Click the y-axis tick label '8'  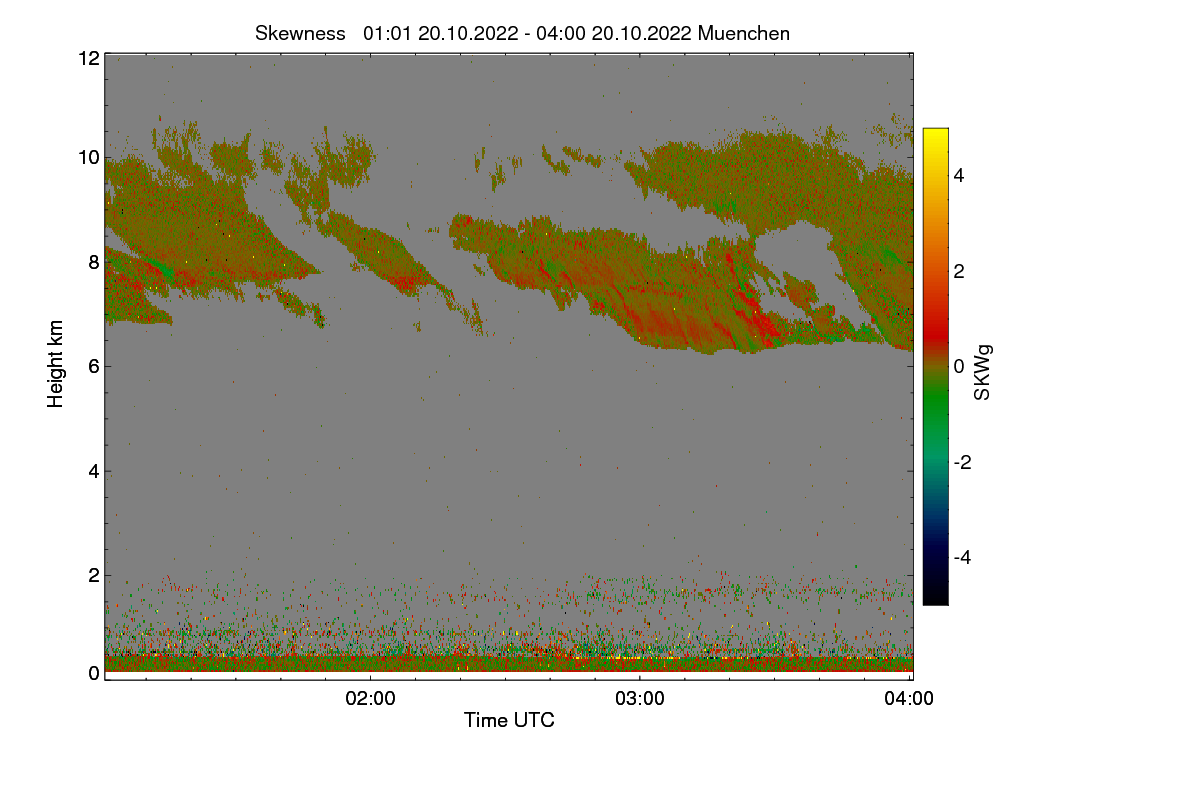click(94, 262)
